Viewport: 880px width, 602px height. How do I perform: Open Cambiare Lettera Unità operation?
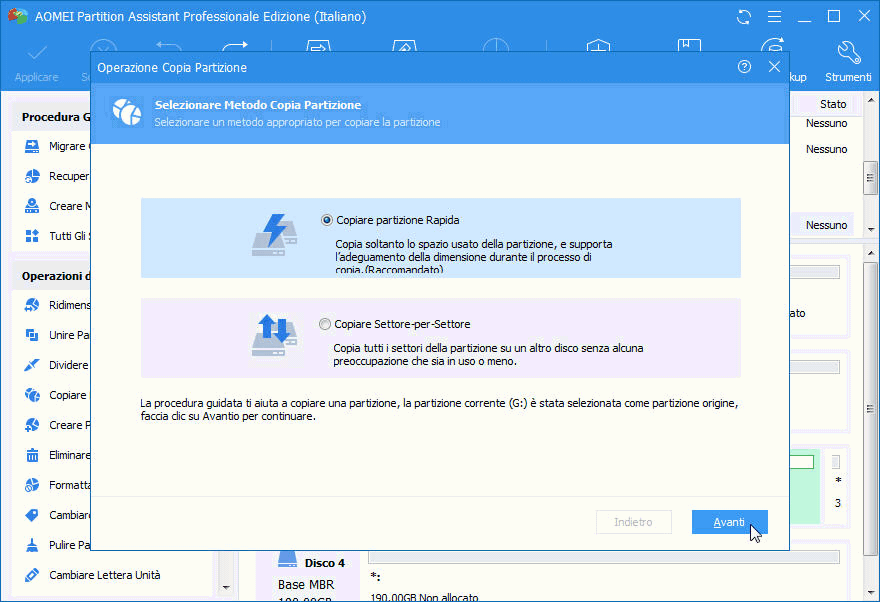[104, 575]
